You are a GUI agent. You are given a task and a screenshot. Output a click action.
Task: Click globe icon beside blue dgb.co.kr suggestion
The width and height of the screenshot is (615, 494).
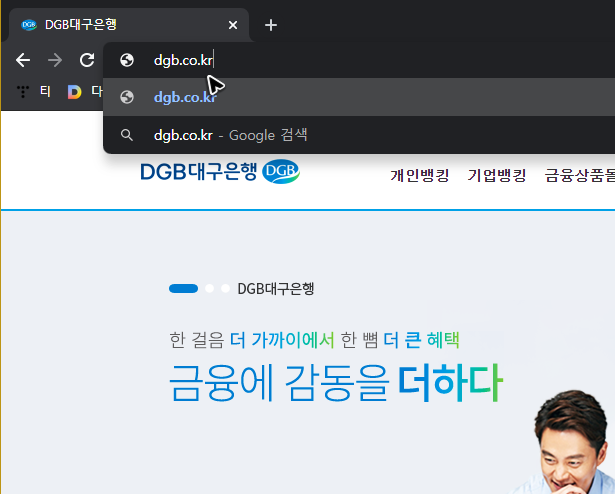tap(127, 97)
